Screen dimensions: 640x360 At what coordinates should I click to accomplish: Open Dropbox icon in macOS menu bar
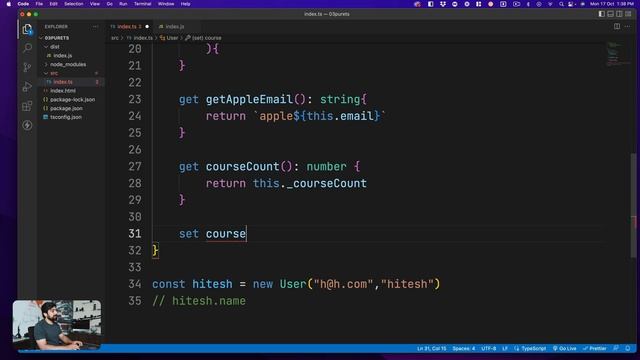point(443,4)
